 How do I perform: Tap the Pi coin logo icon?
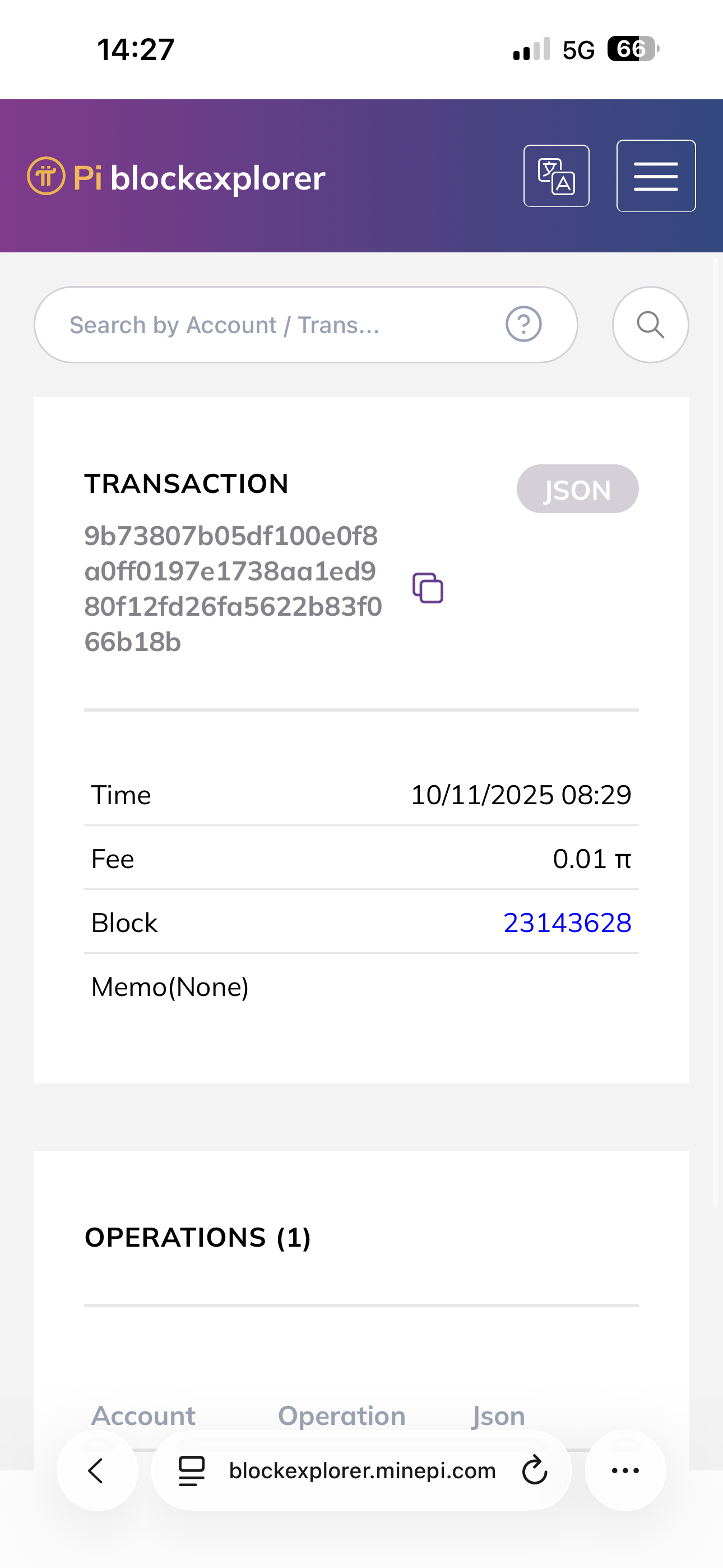pos(45,176)
